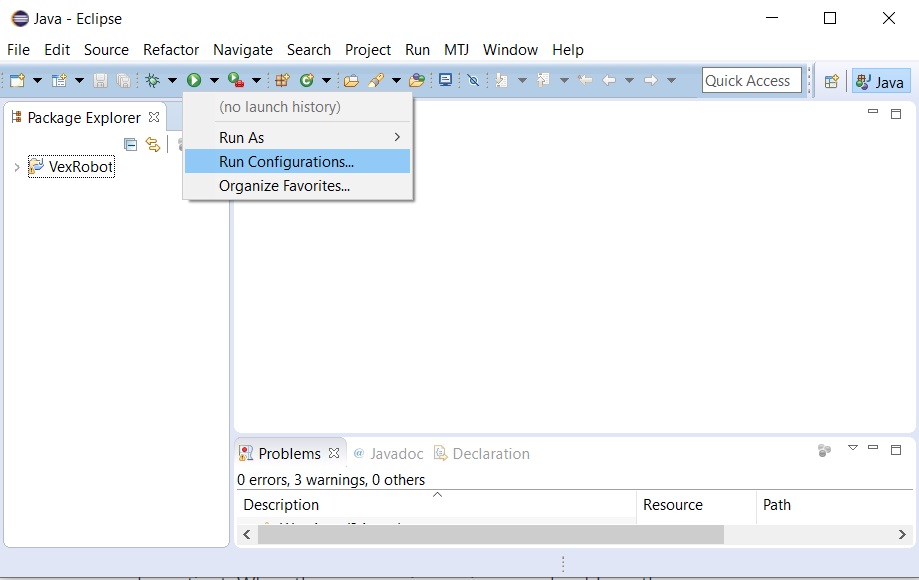Click the new-page-with-list icon left of Save

coord(59,80)
